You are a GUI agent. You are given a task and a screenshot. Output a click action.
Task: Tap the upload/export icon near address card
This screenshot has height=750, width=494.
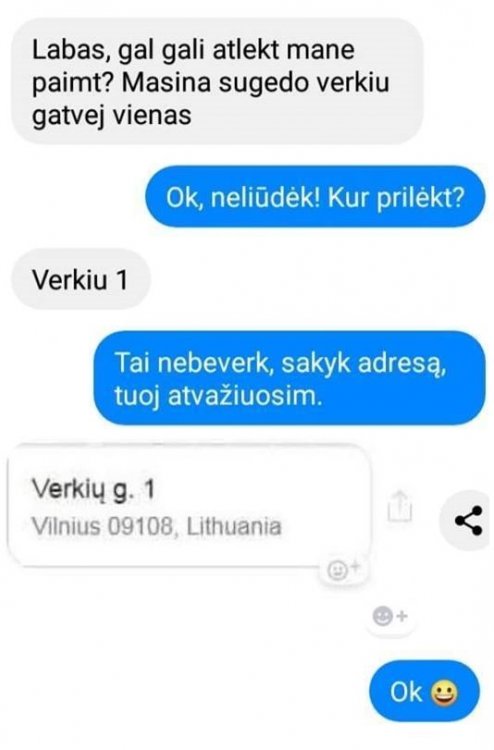(x=399, y=506)
